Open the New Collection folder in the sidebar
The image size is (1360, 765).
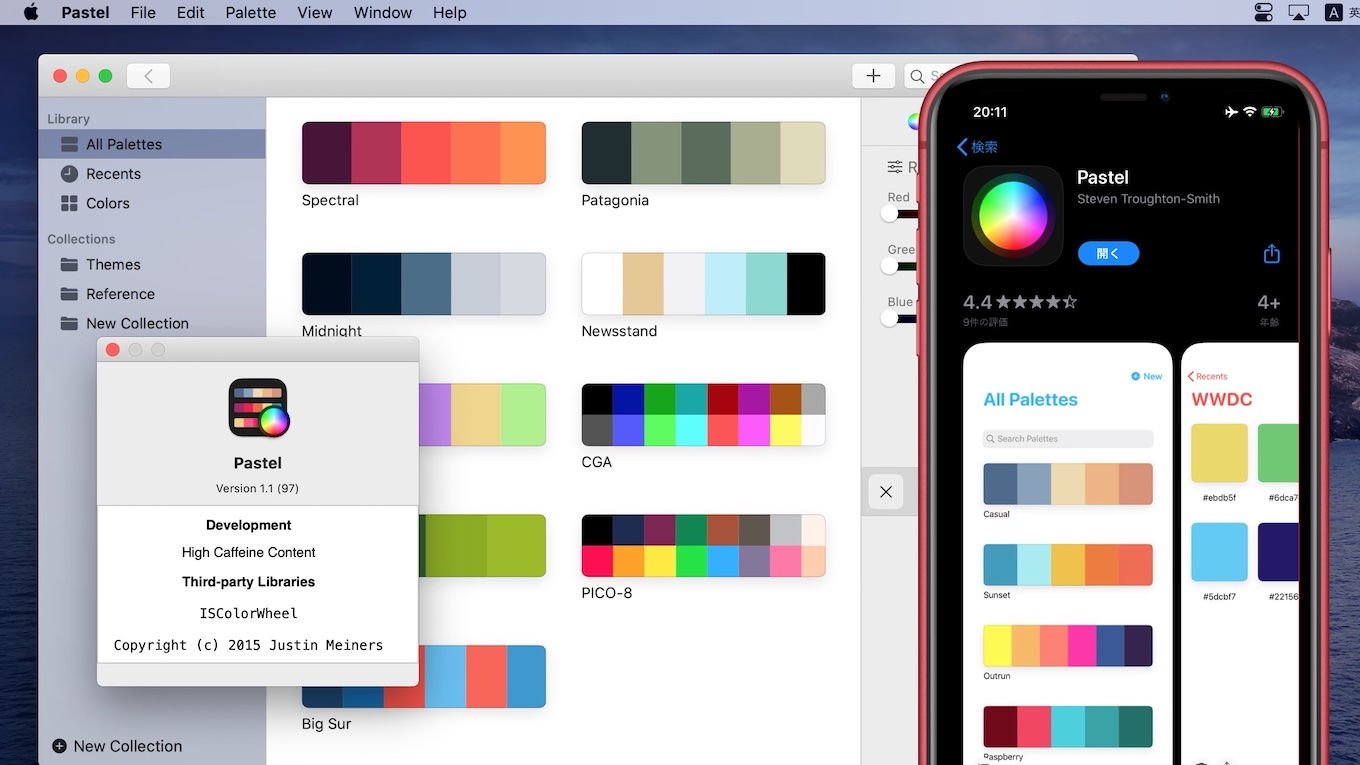[152, 323]
